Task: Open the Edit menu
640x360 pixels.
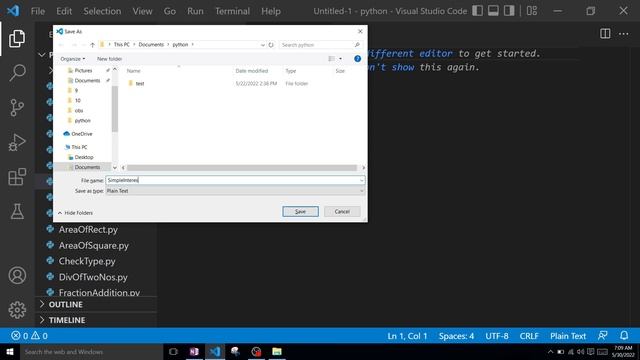Action: pyautogui.click(x=64, y=11)
